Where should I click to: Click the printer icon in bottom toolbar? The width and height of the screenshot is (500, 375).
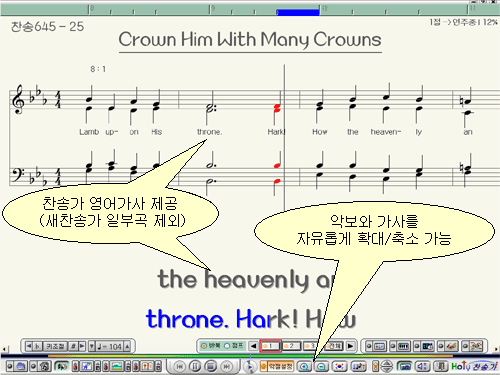click(x=21, y=366)
